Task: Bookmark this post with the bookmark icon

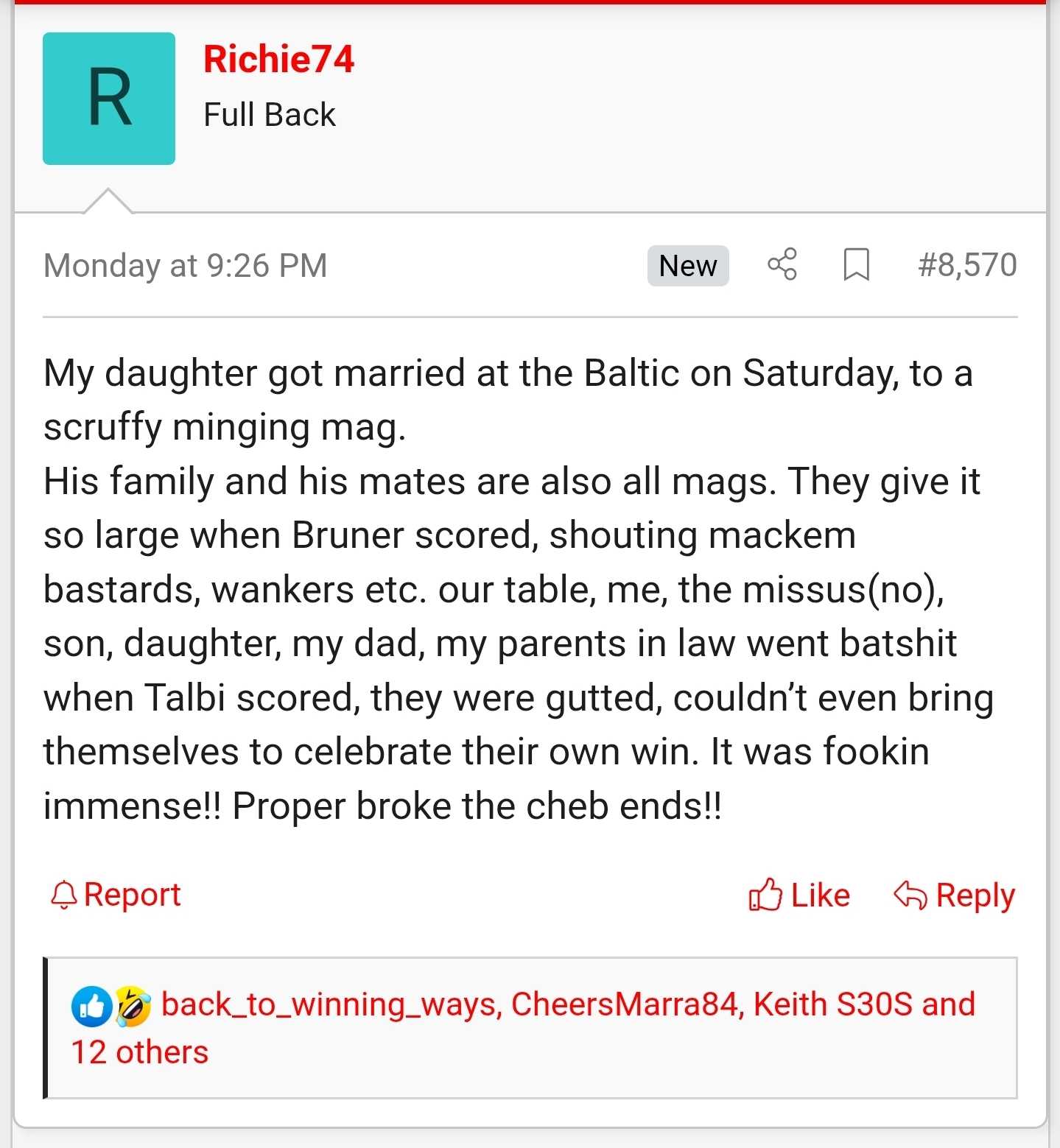Action: [856, 265]
